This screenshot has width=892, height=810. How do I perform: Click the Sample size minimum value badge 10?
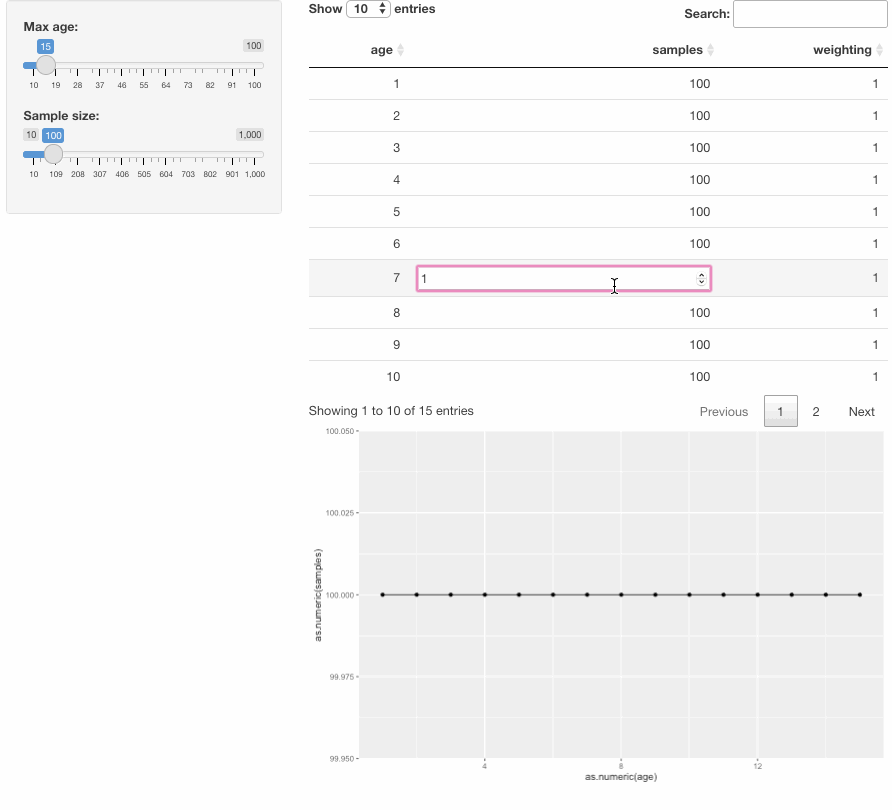click(31, 135)
